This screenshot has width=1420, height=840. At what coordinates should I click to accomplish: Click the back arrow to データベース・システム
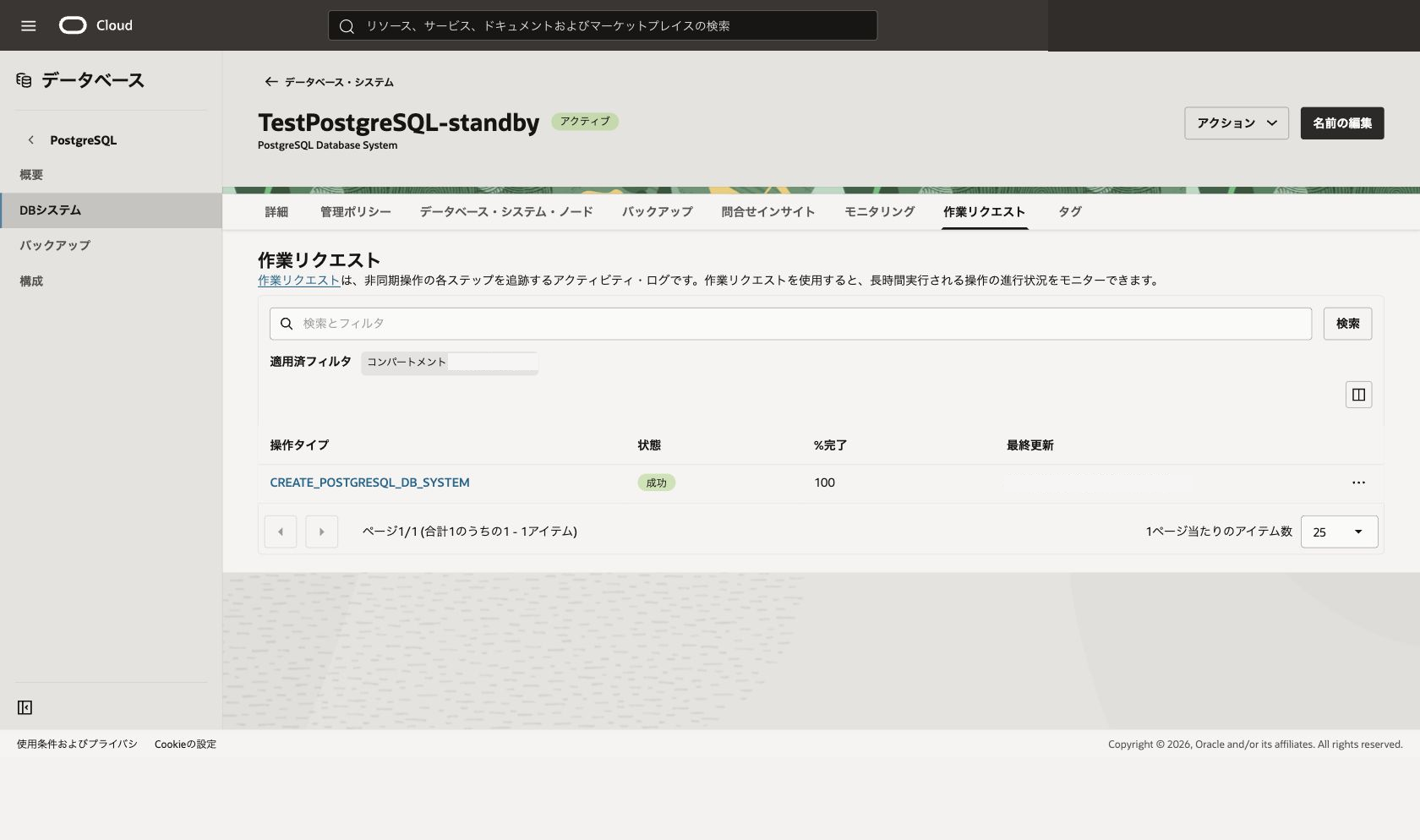coord(271,82)
